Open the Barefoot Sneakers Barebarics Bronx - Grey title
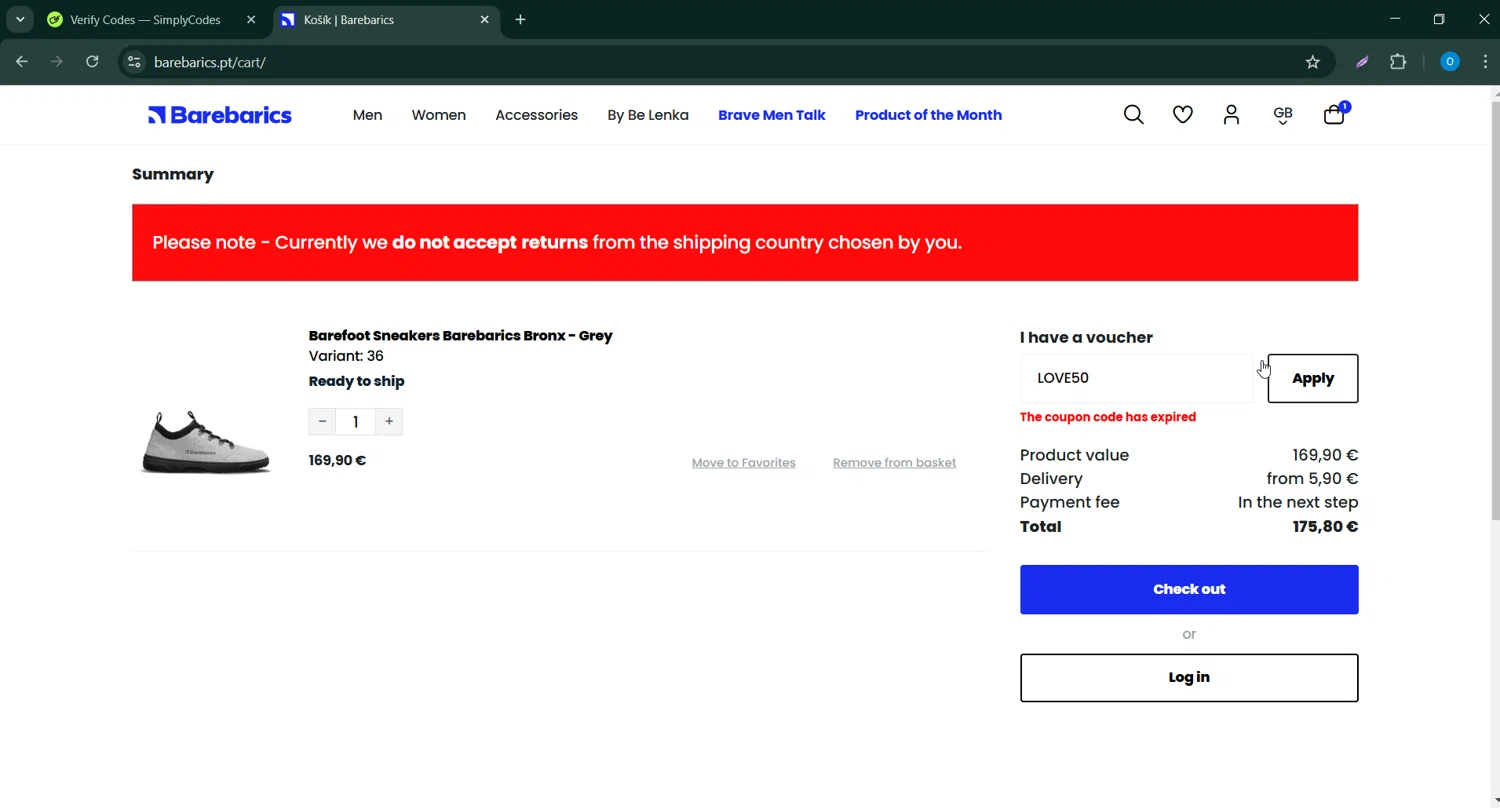 (x=460, y=336)
